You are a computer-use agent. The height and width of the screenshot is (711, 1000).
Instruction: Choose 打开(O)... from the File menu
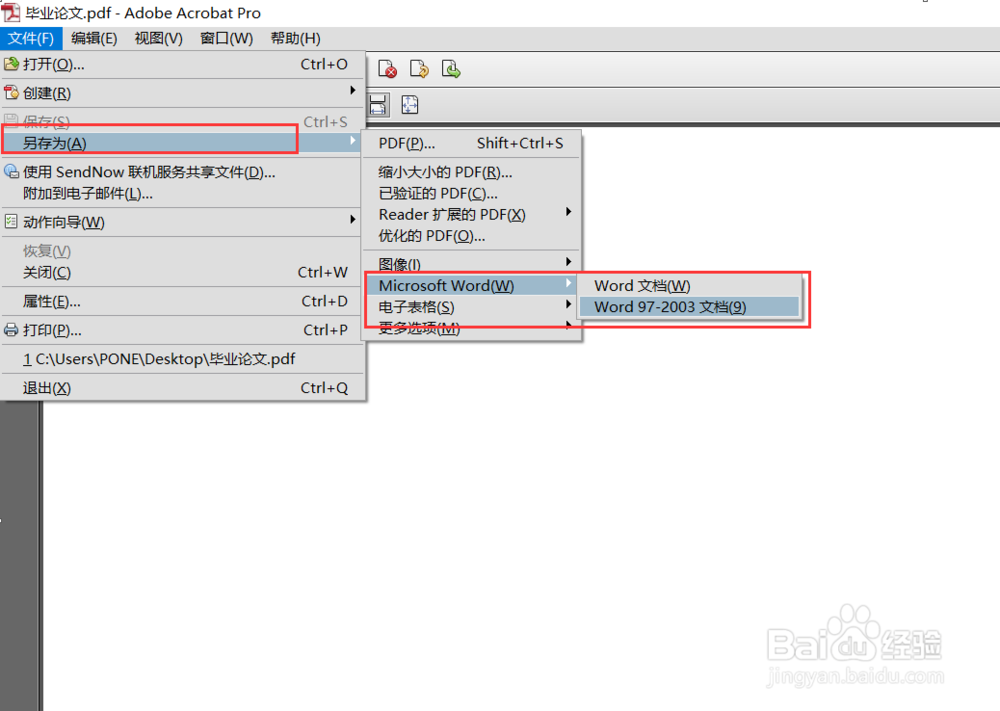tap(183, 64)
